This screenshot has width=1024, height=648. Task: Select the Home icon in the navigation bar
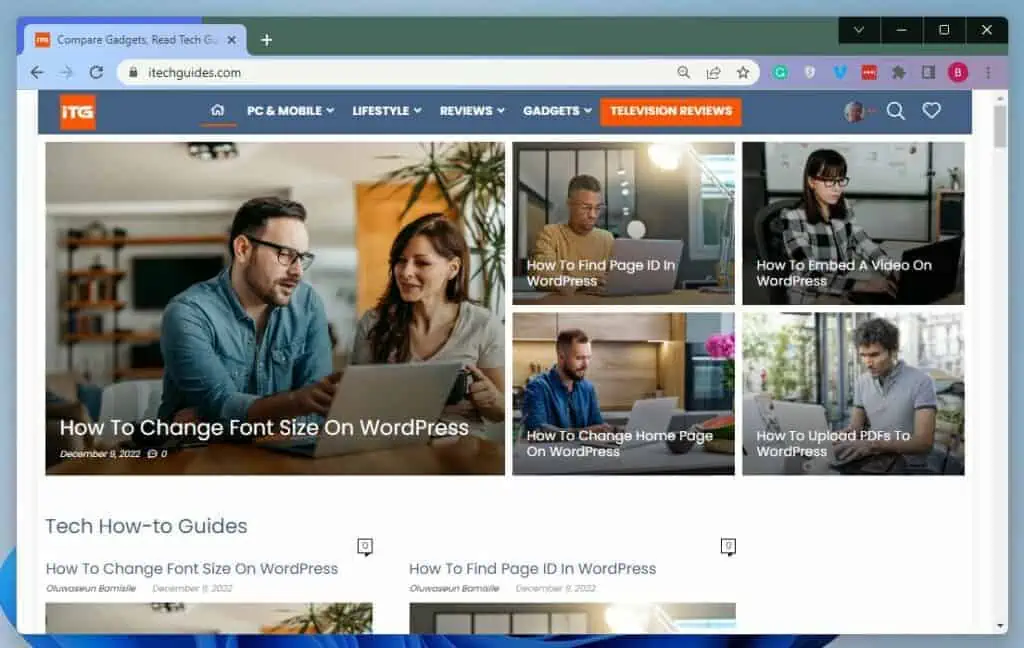(218, 110)
